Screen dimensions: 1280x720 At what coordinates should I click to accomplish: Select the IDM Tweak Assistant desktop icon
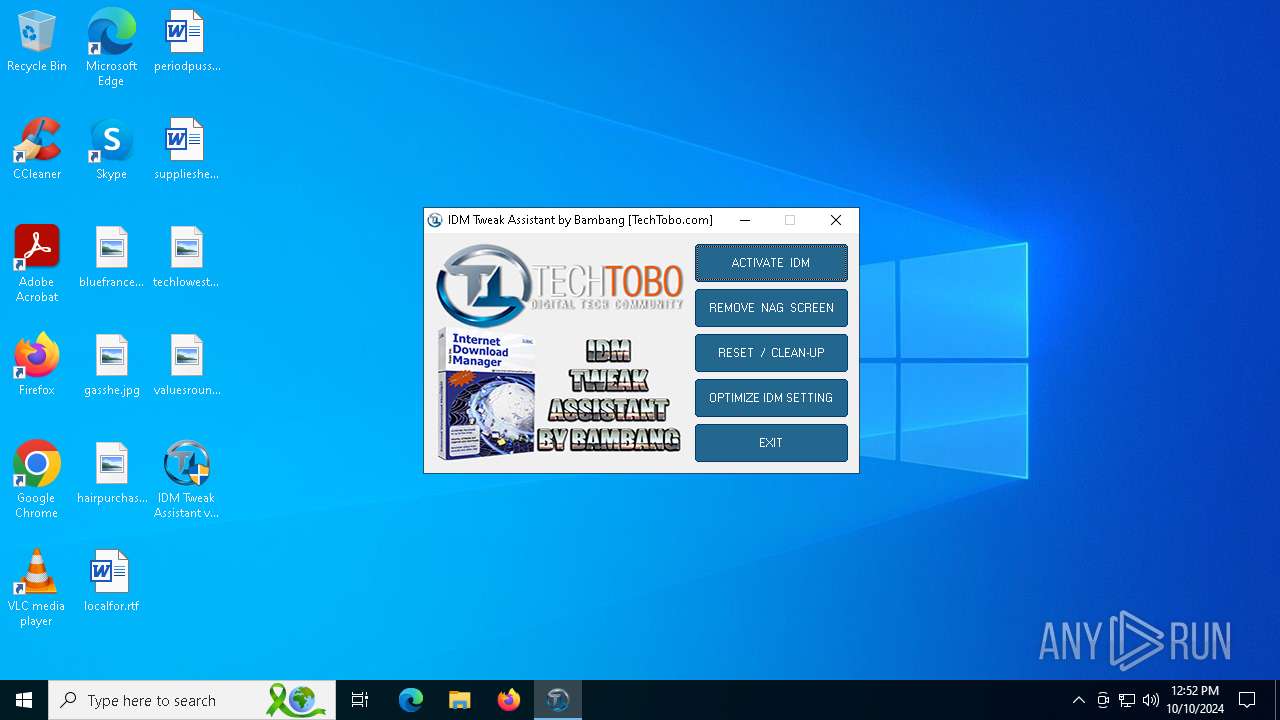click(x=186, y=480)
